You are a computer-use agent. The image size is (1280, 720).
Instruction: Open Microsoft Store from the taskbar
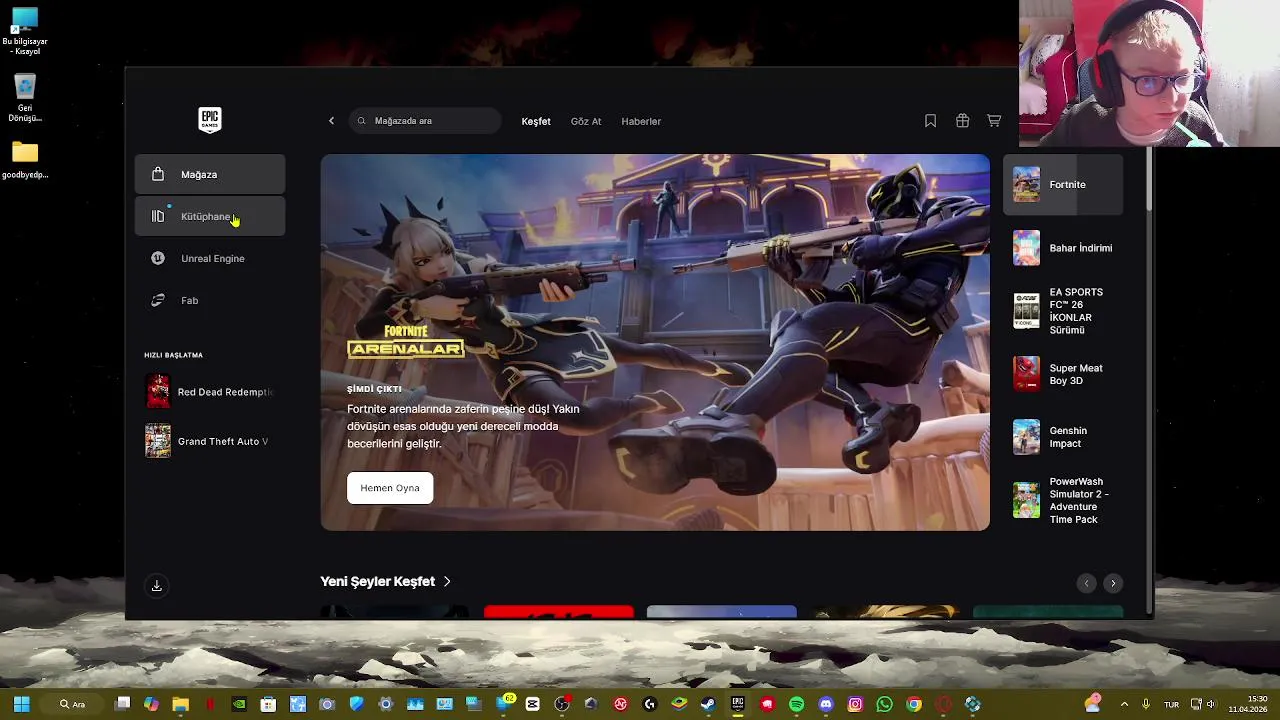coord(268,704)
